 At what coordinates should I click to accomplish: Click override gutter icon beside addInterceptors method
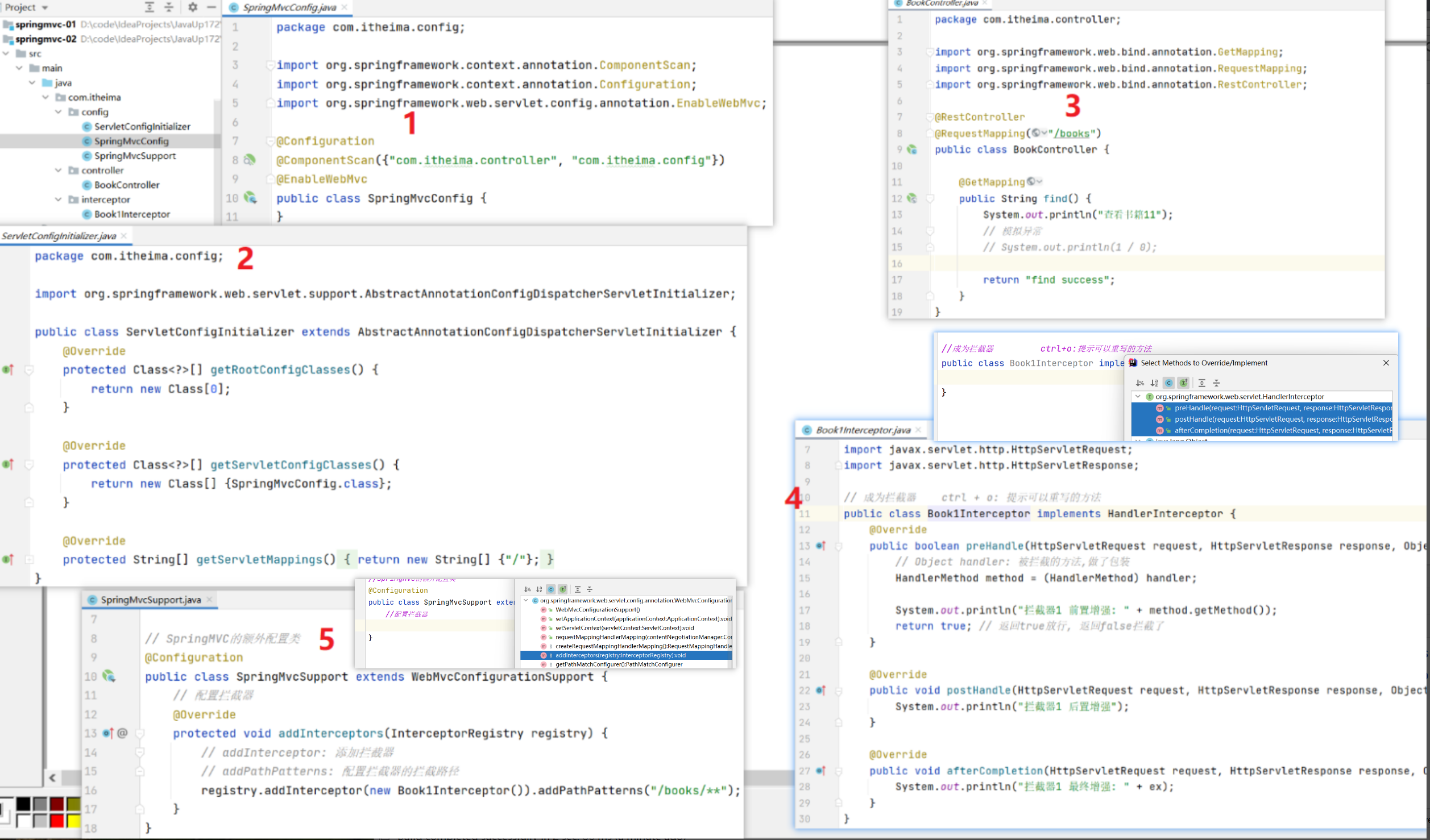point(108,733)
